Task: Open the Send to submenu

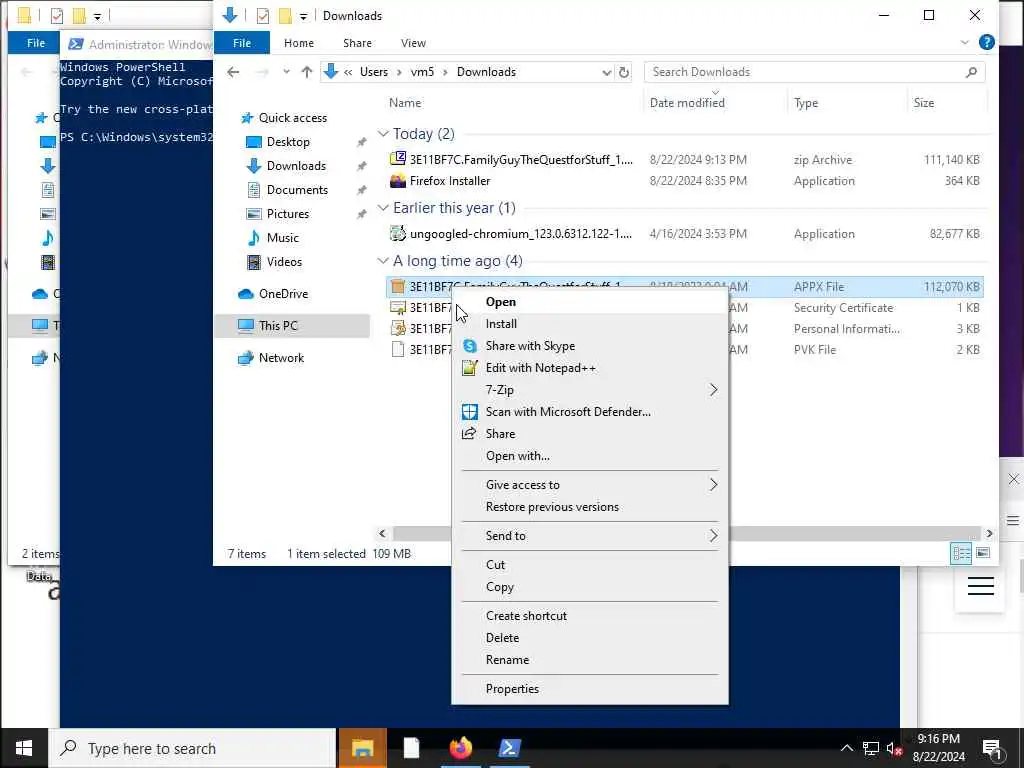Action: click(590, 536)
